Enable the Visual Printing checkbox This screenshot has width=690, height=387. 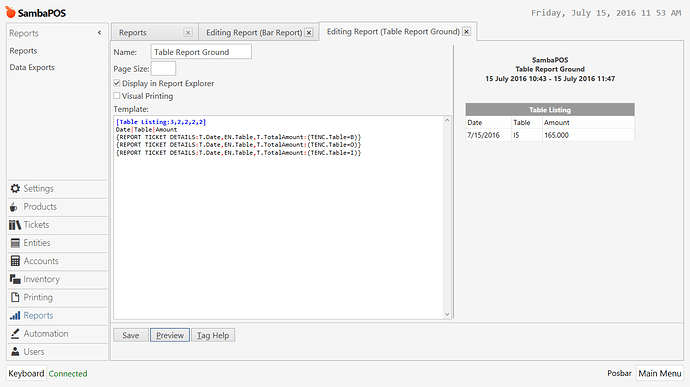pyautogui.click(x=117, y=96)
